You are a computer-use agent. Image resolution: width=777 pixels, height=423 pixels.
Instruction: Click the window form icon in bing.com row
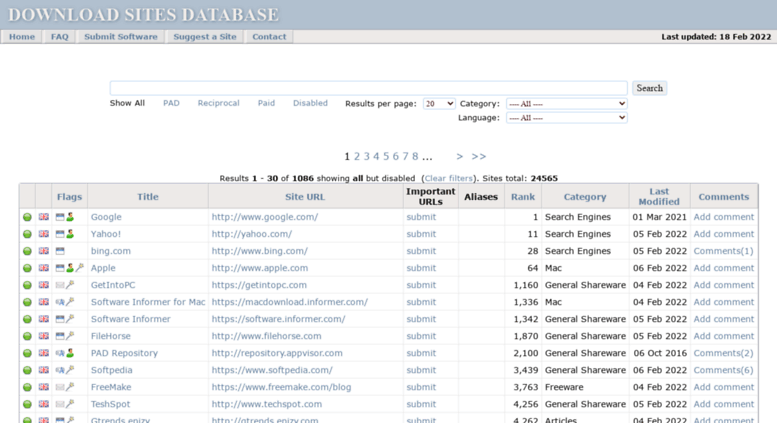click(60, 251)
